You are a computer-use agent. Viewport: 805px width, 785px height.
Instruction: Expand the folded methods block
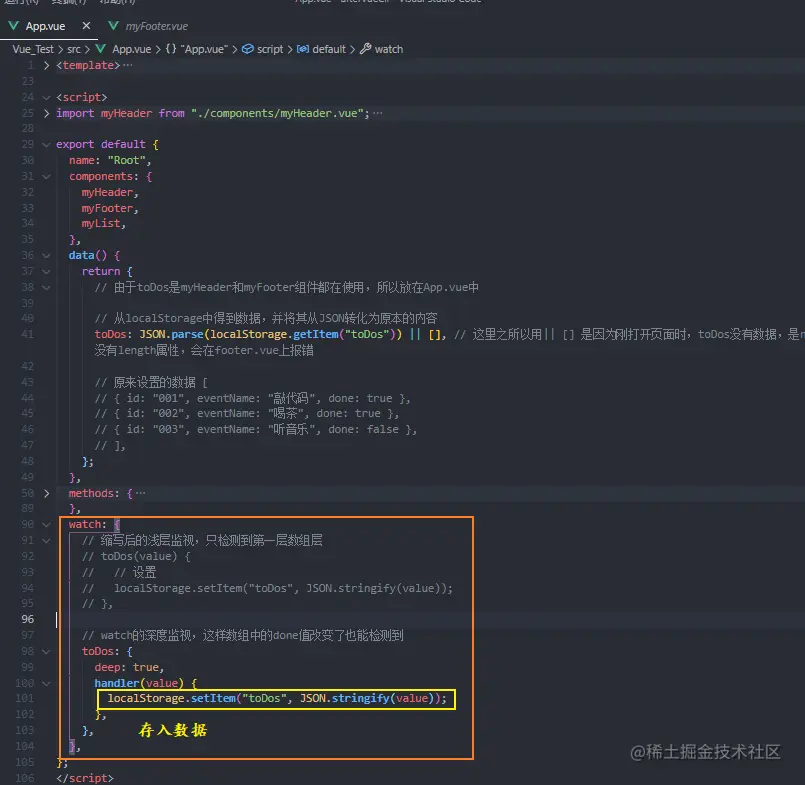(46, 493)
